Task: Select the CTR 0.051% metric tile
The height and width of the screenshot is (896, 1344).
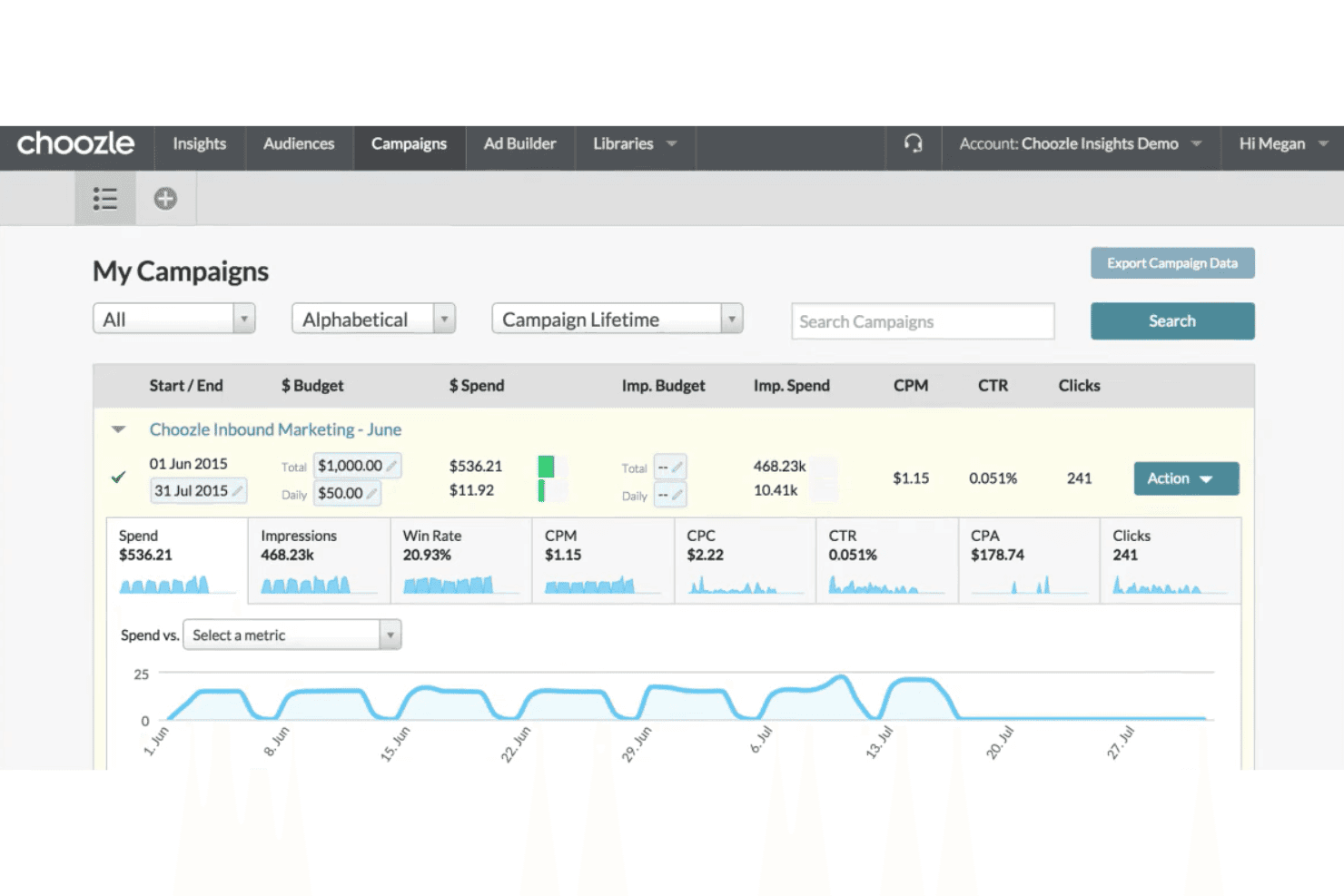Action: [x=886, y=560]
